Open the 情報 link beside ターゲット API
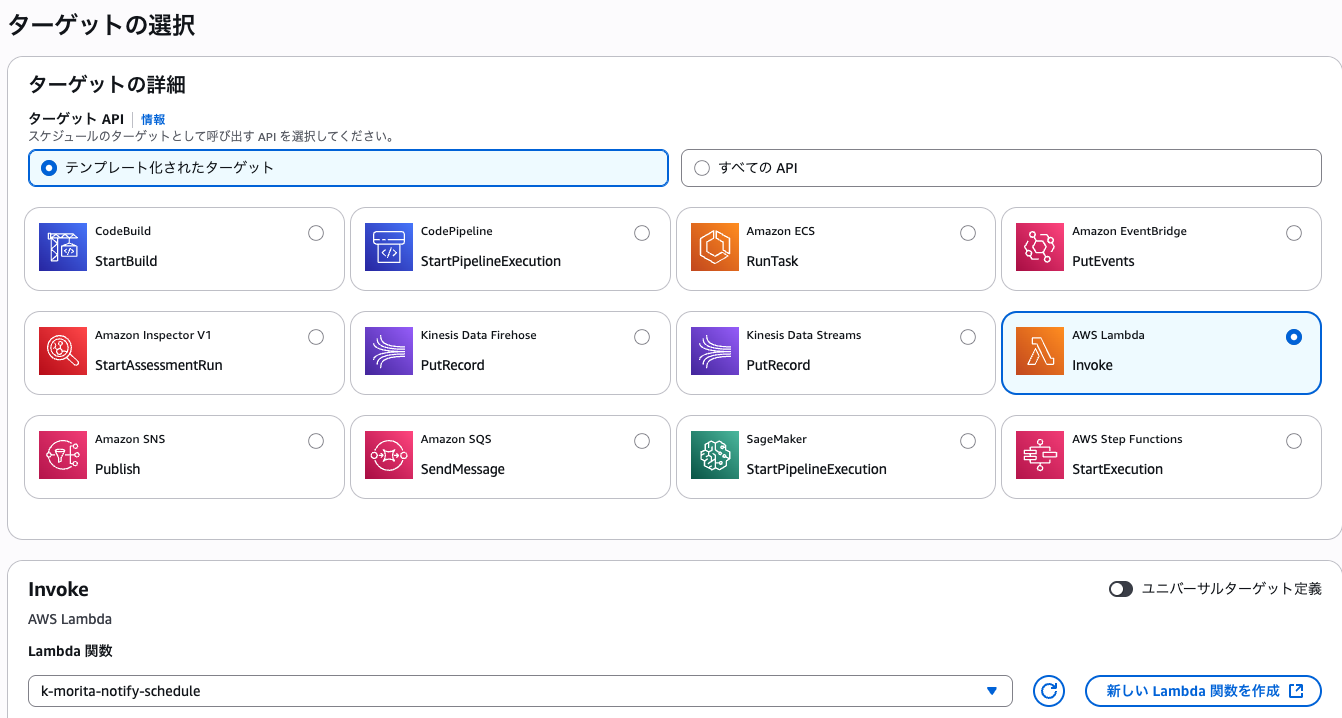 click(x=153, y=119)
